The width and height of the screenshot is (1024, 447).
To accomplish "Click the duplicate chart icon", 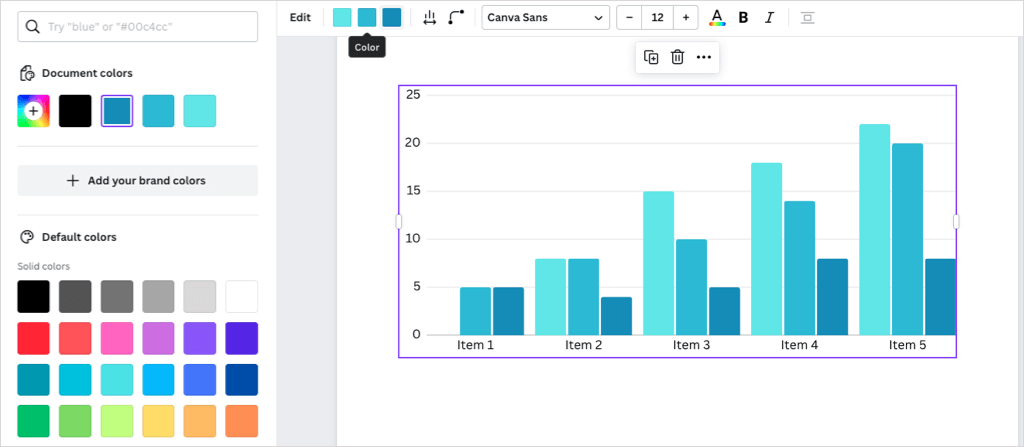I will pyautogui.click(x=651, y=57).
